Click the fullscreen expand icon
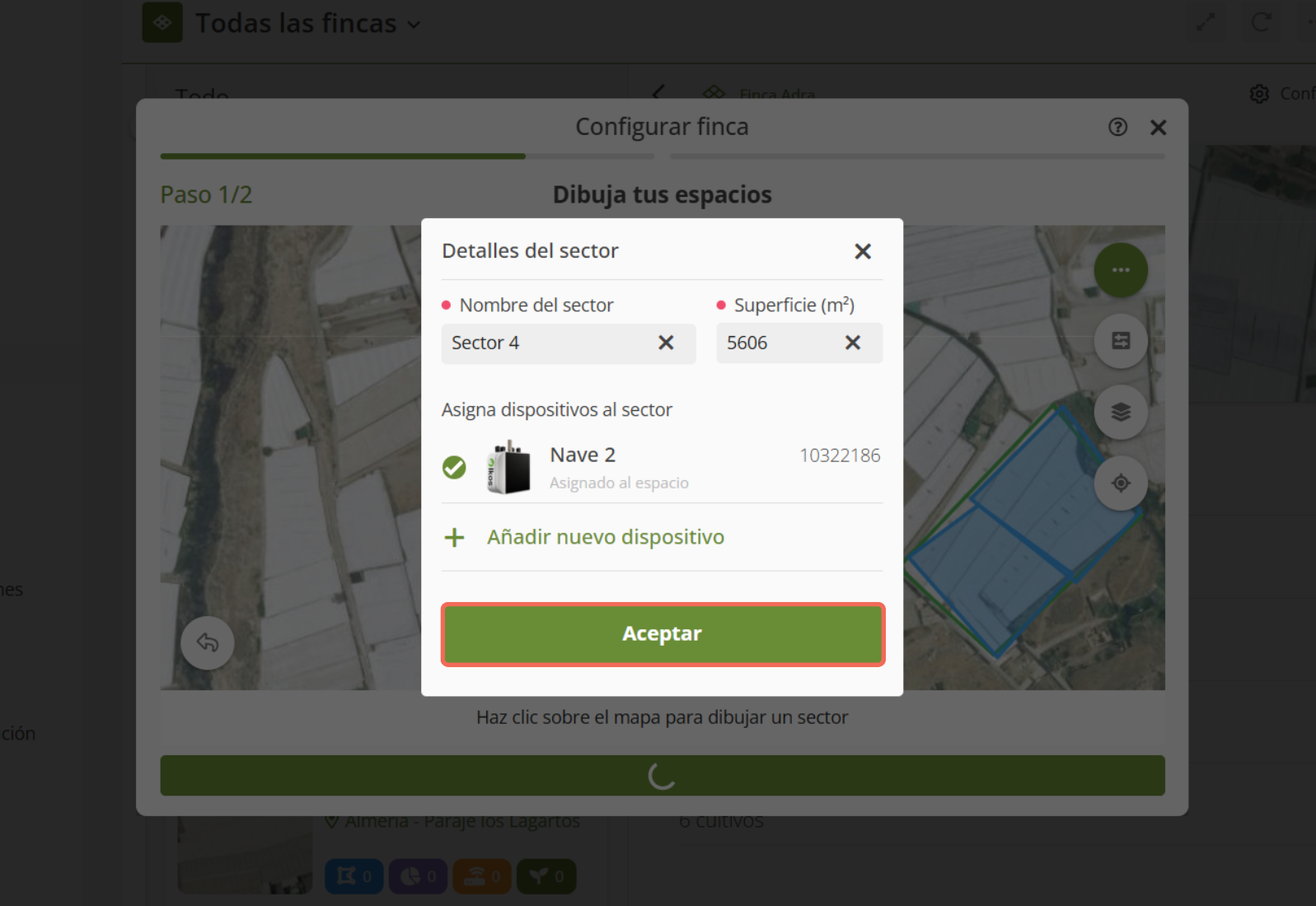This screenshot has height=906, width=1316. pos(1206,22)
